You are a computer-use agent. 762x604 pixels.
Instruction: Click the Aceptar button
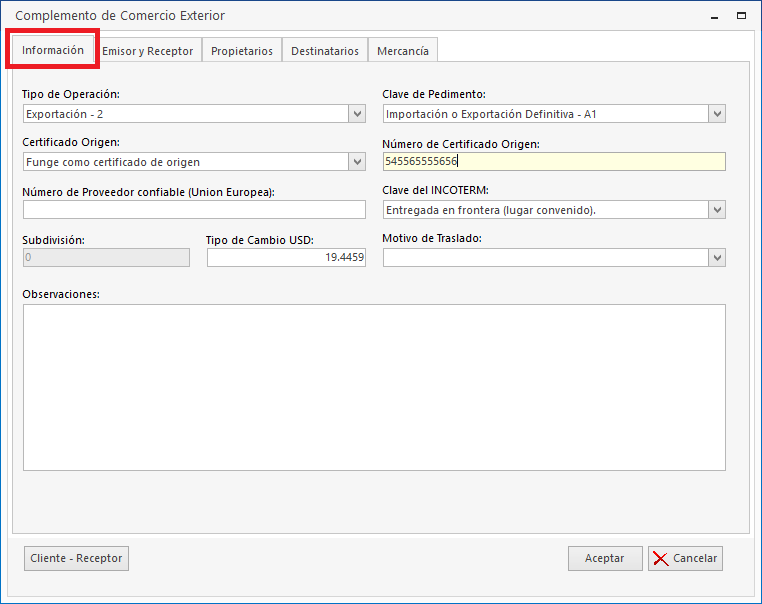pyautogui.click(x=604, y=558)
